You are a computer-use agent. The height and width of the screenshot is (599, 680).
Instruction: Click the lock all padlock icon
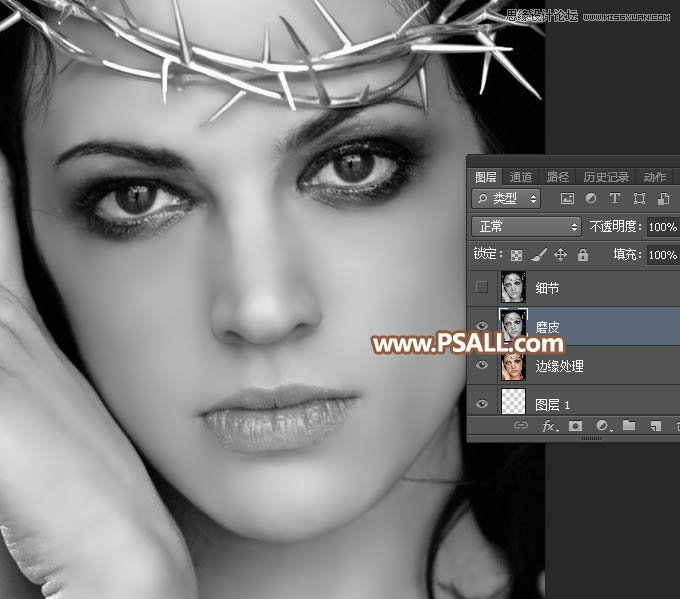tap(582, 255)
